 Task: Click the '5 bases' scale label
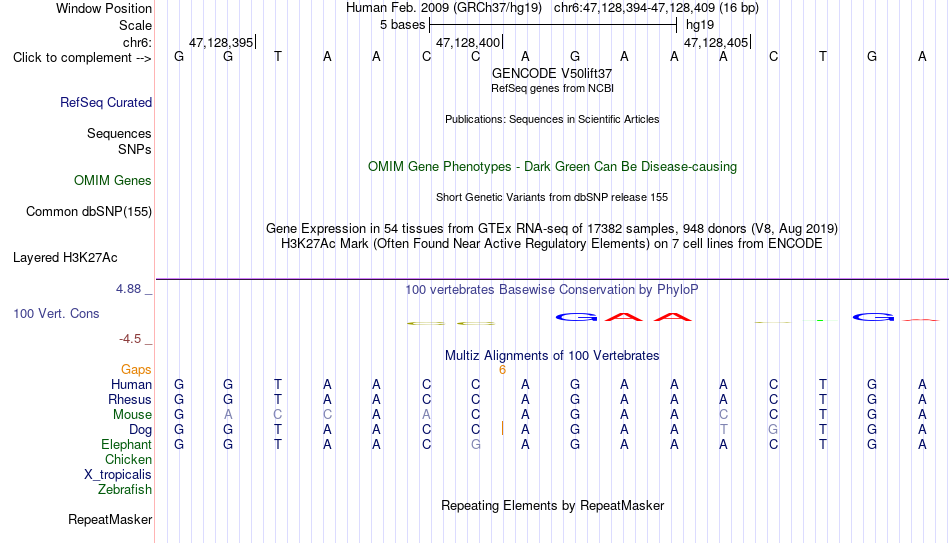[402, 25]
